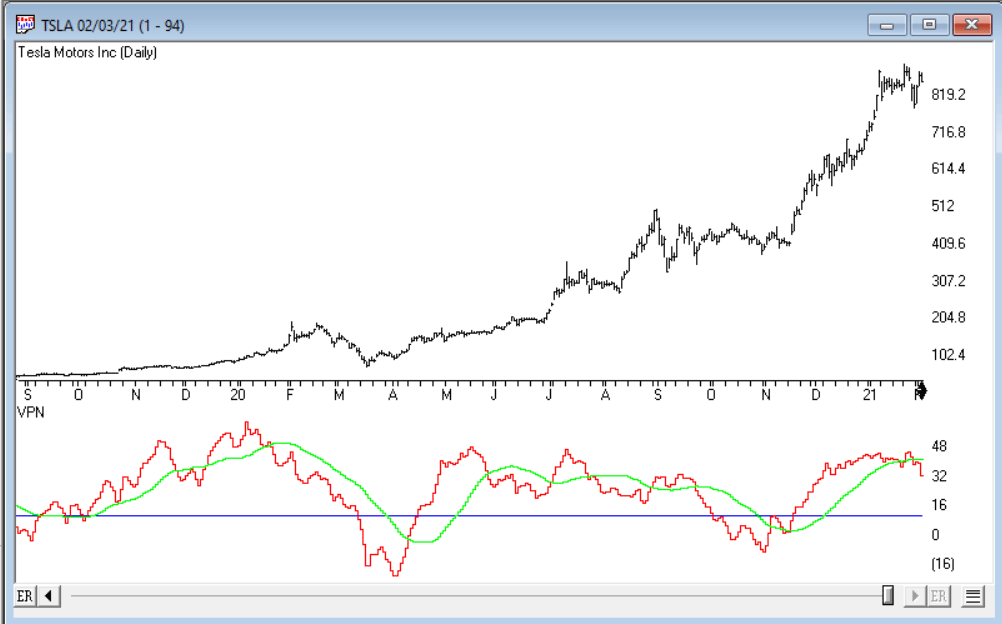Close the TSLA chart window
The image size is (1002, 624).
[x=972, y=25]
